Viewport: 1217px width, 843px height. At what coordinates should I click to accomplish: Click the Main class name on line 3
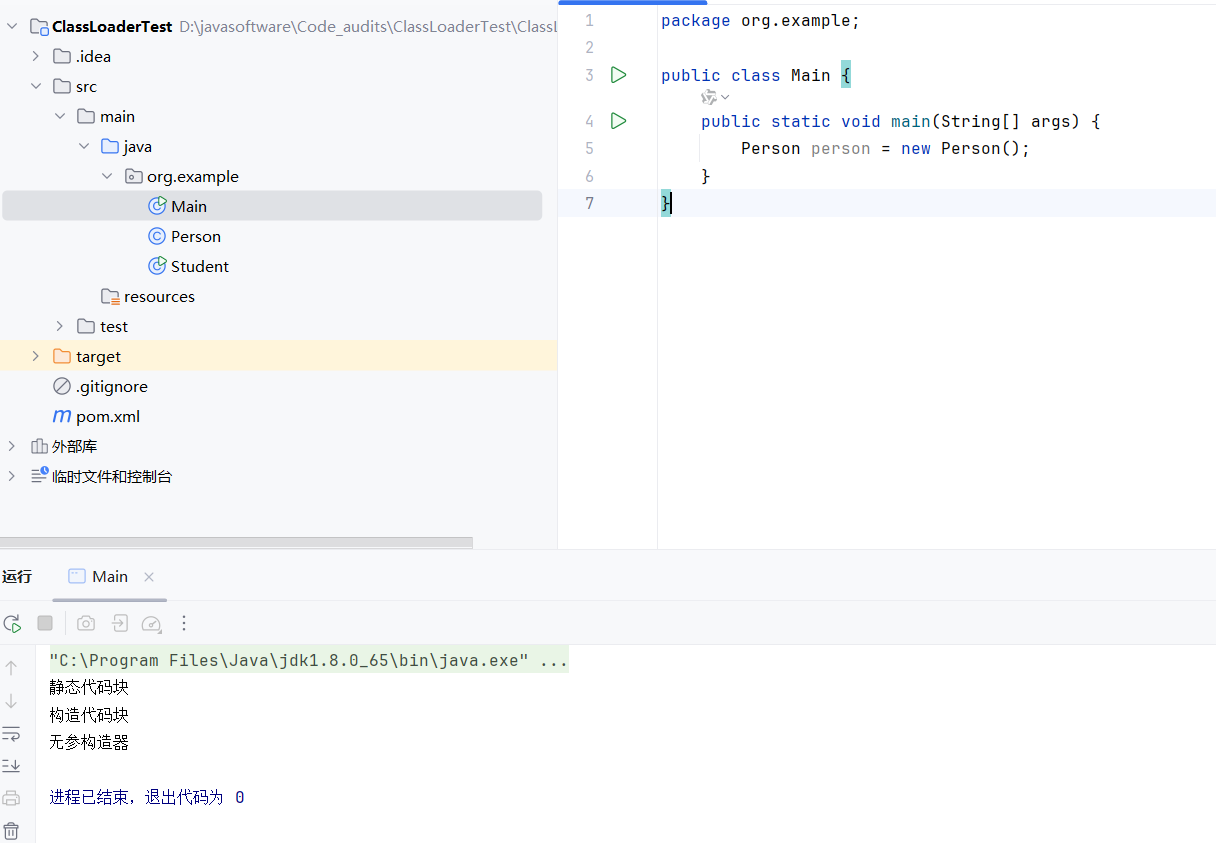pos(810,75)
